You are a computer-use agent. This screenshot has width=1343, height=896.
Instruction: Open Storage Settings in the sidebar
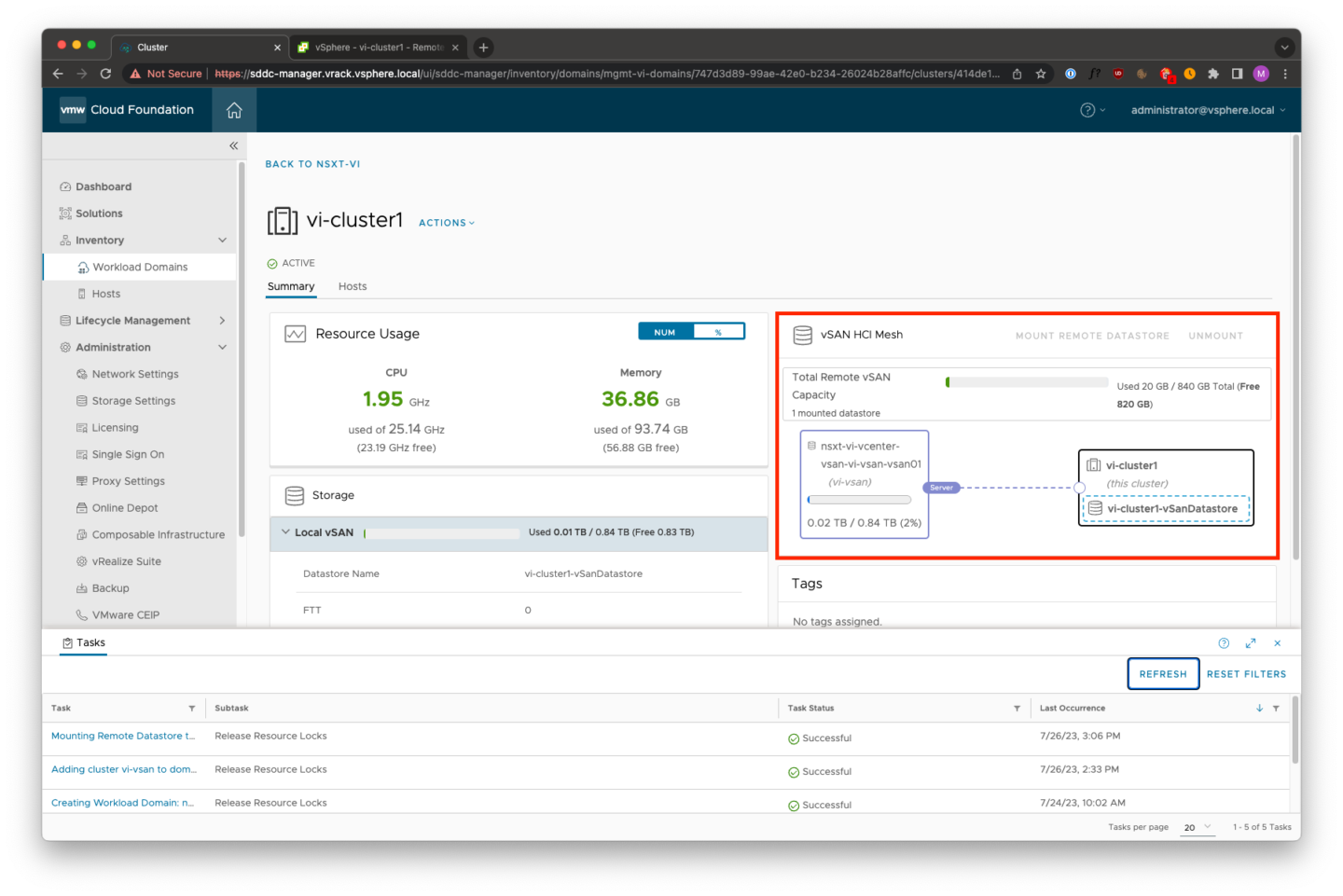(x=133, y=400)
